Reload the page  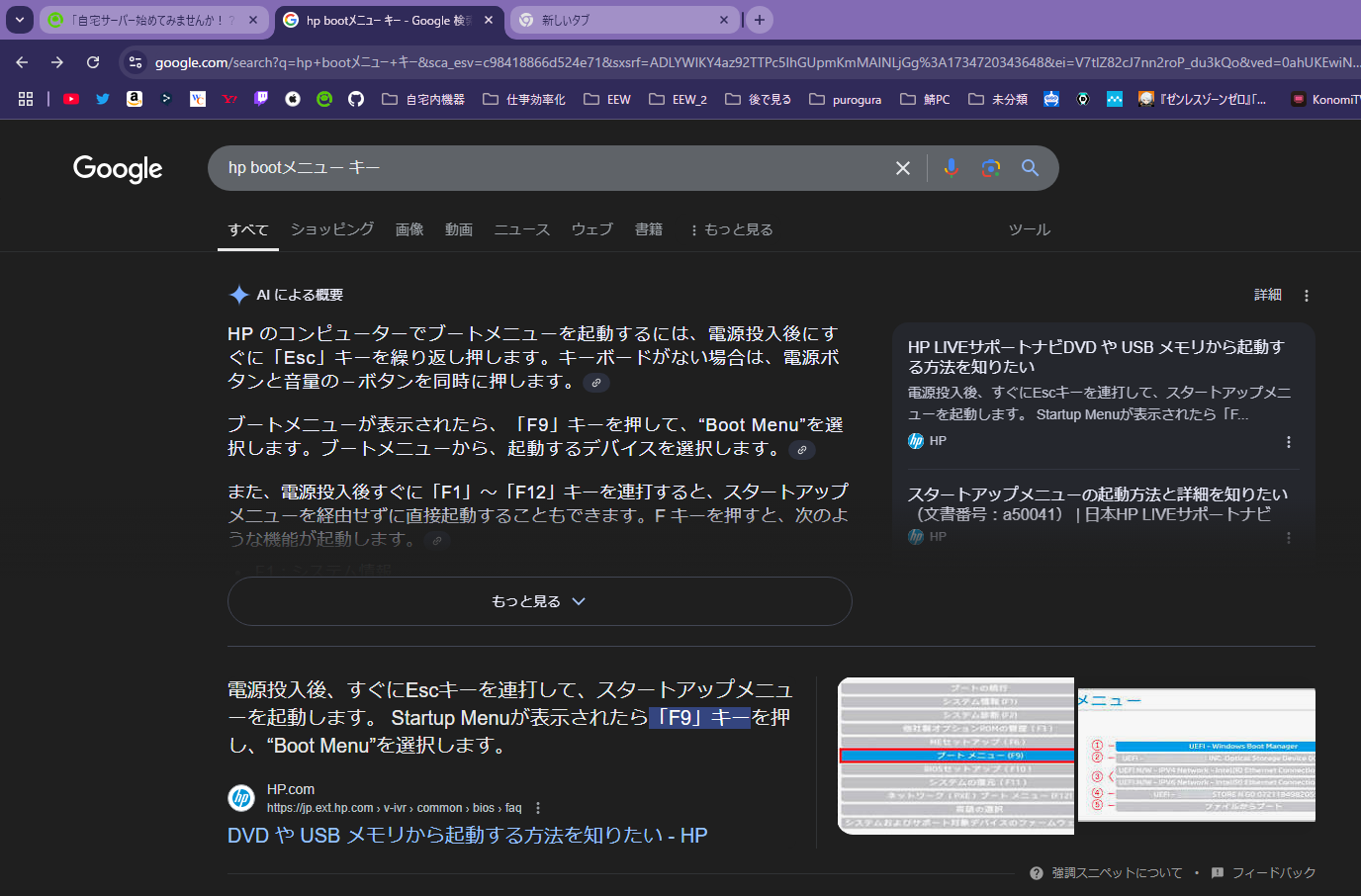pos(93,62)
